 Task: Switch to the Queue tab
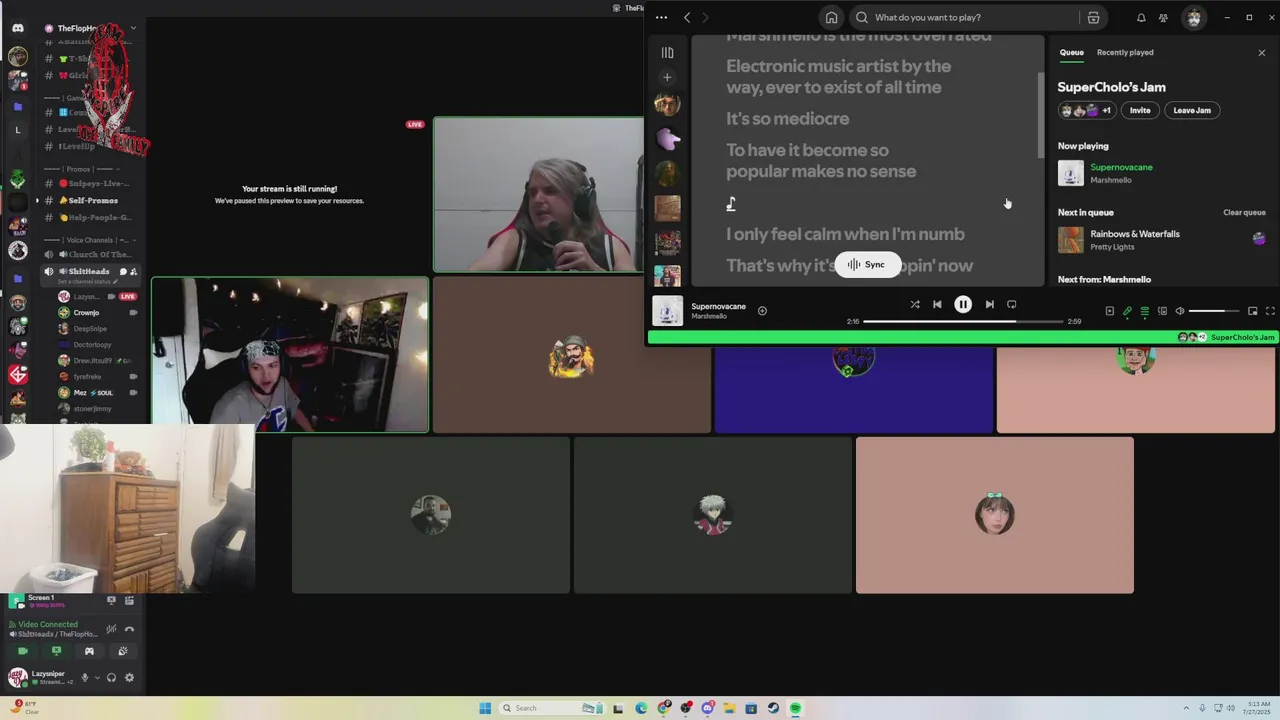[x=1071, y=52]
